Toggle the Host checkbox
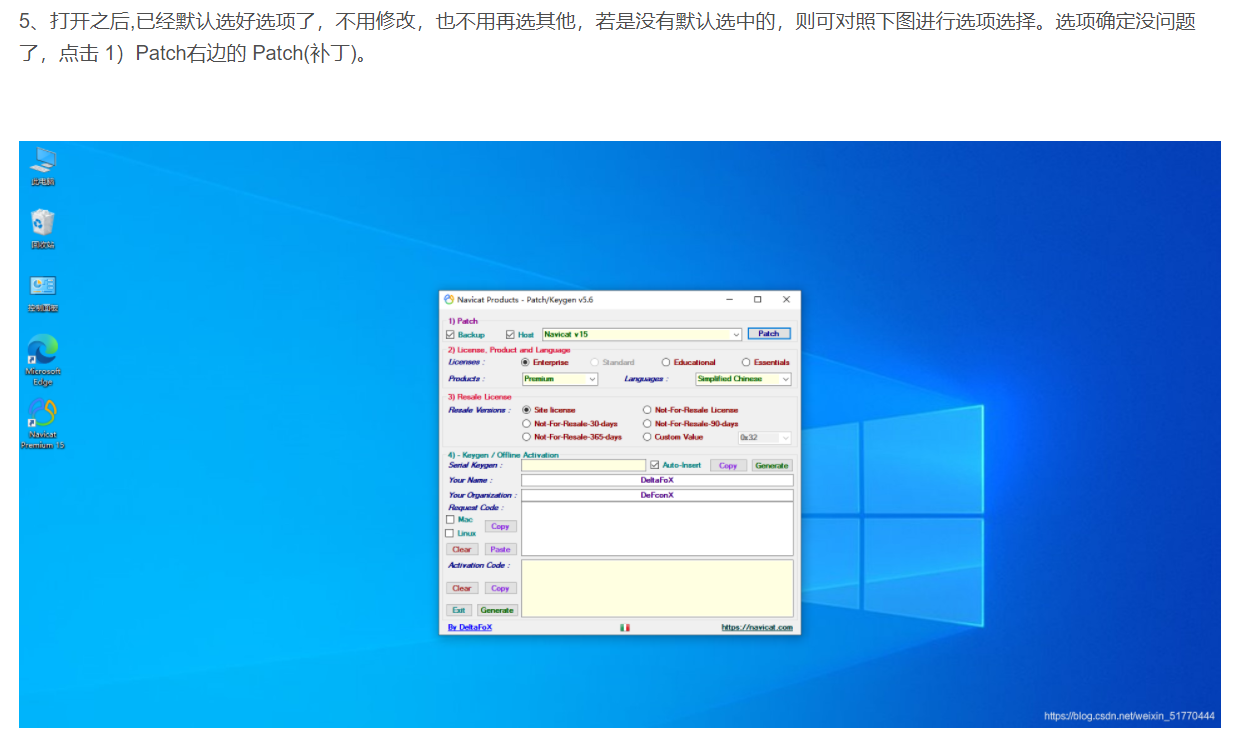This screenshot has height=743, width=1233. click(x=510, y=334)
